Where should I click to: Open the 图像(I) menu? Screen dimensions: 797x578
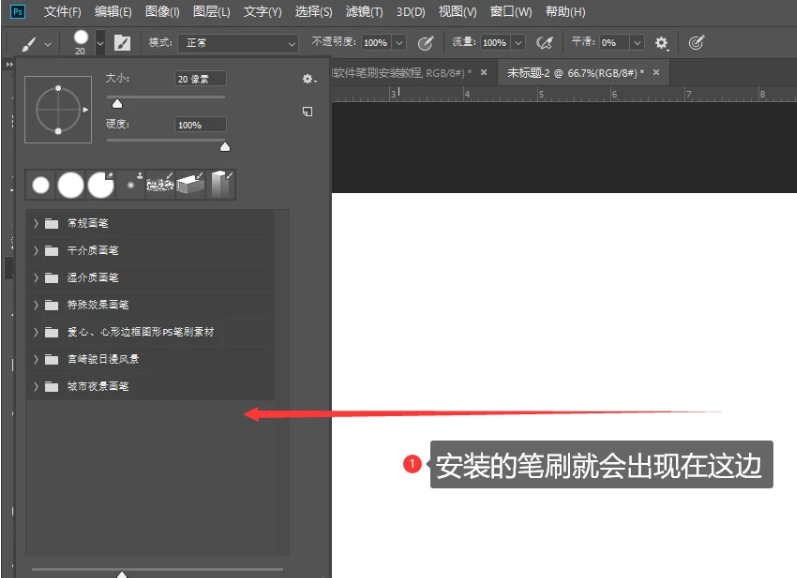(162, 12)
